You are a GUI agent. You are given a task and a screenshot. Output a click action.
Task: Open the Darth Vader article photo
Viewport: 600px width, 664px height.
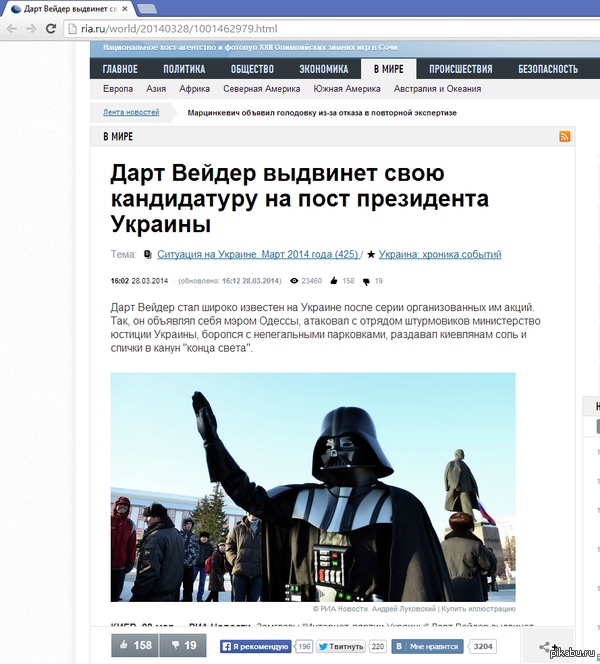(x=313, y=487)
